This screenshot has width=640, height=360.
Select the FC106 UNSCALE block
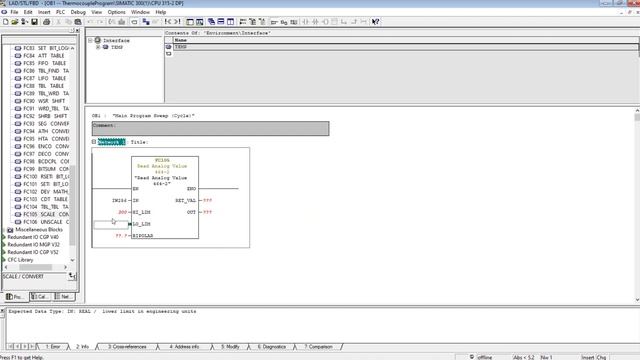[46, 222]
